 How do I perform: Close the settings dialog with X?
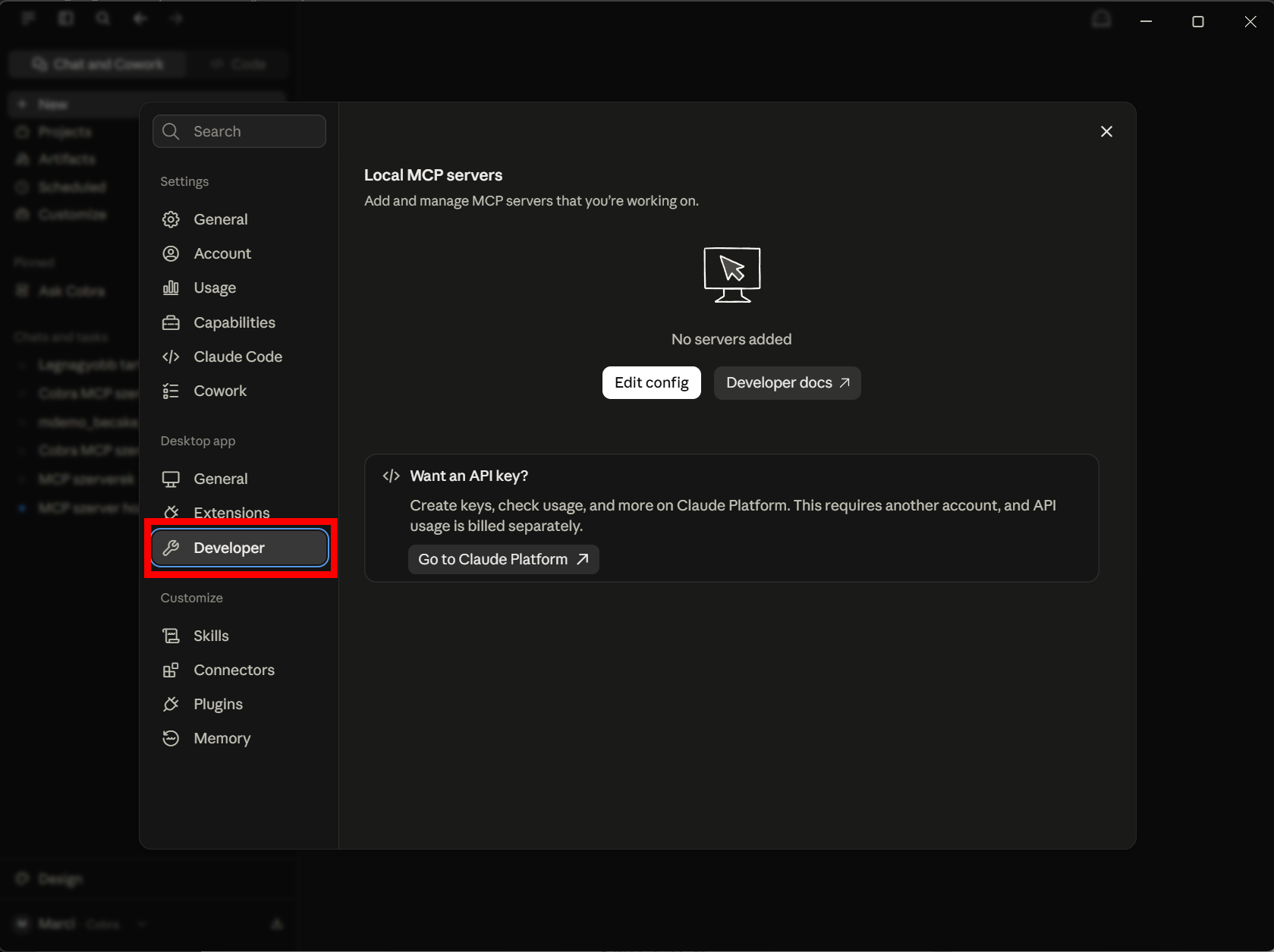point(1106,131)
